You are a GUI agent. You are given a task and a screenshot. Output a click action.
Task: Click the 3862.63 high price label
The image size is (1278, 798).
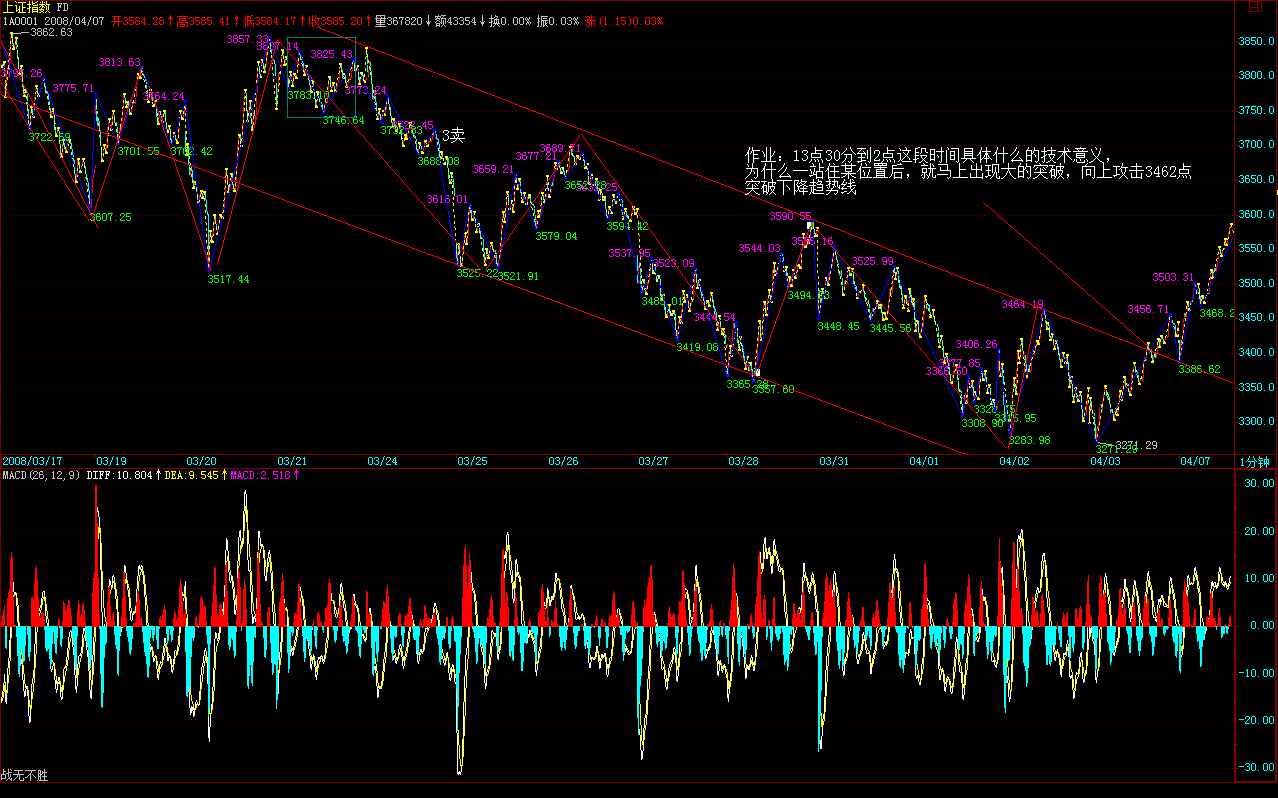(x=50, y=32)
